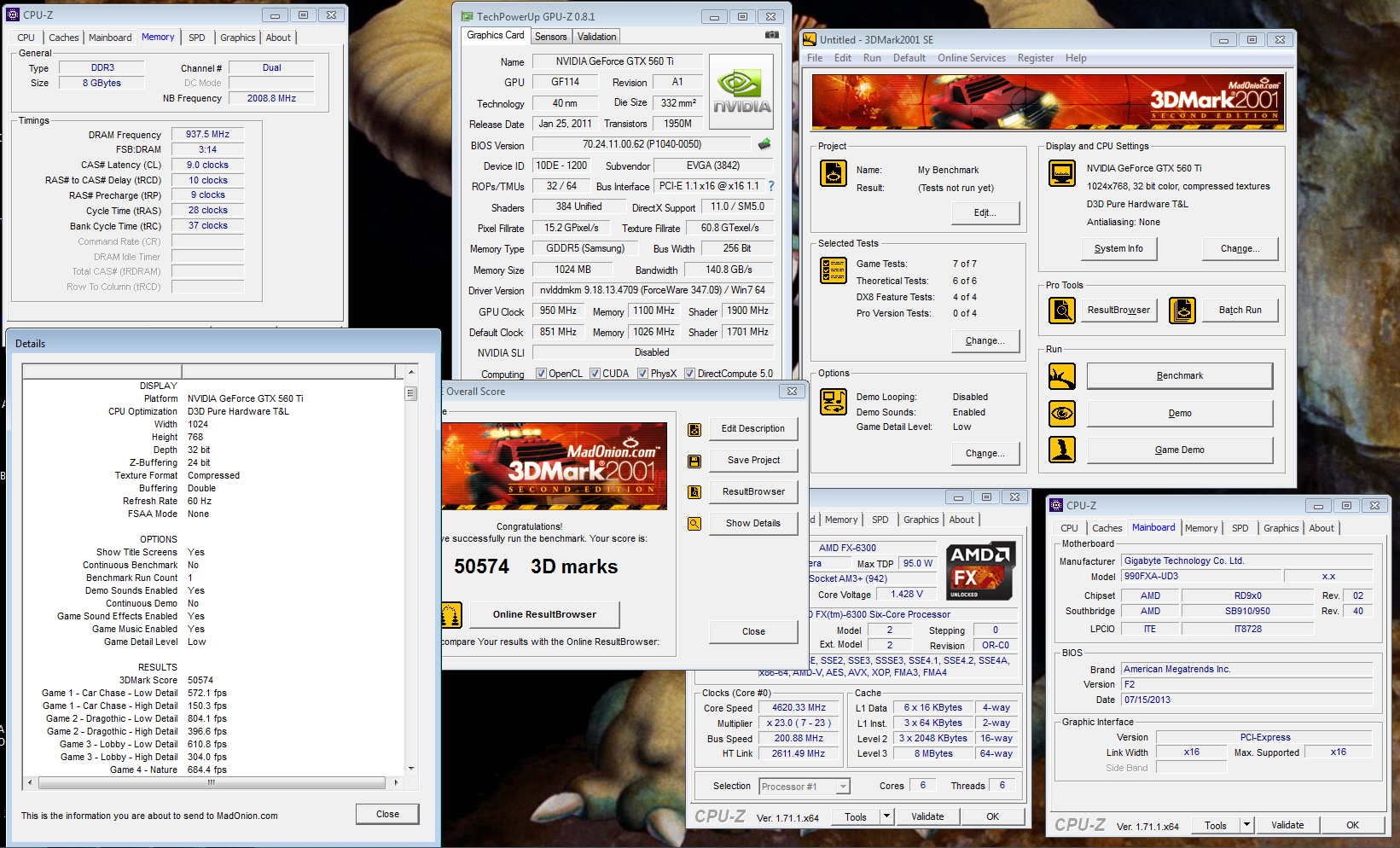Click OK in CPU-Z CPU window

(x=993, y=816)
